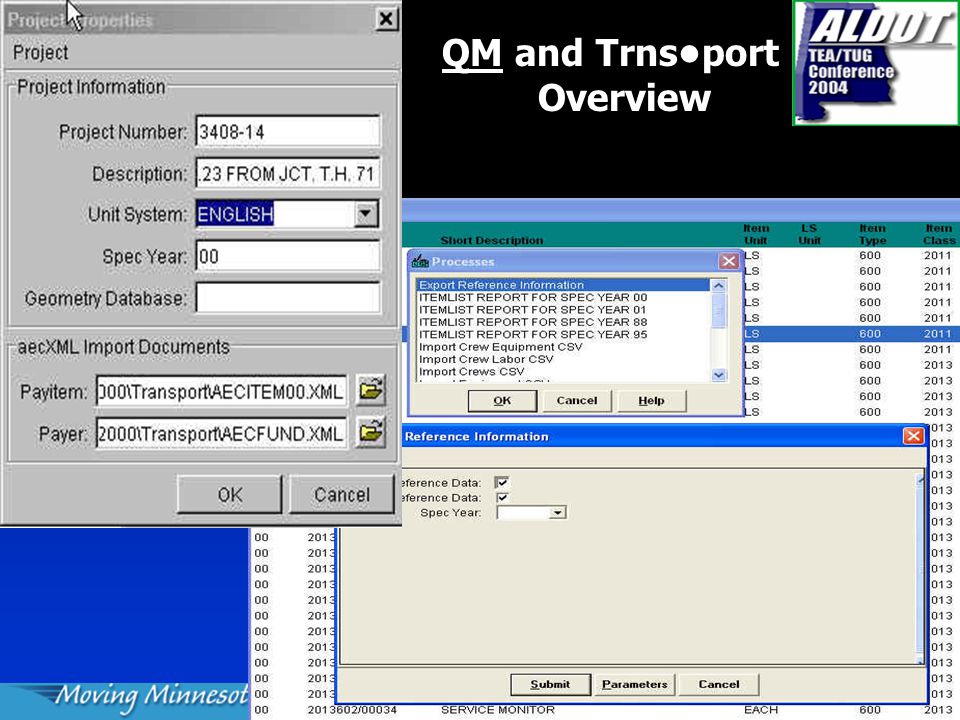Click Submit in Reference Information

(550, 684)
